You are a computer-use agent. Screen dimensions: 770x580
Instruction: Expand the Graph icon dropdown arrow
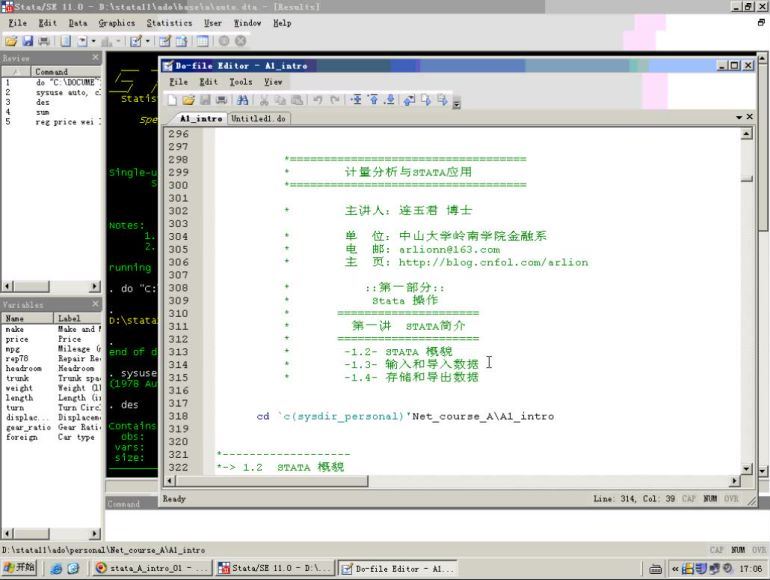pyautogui.click(x=118, y=41)
